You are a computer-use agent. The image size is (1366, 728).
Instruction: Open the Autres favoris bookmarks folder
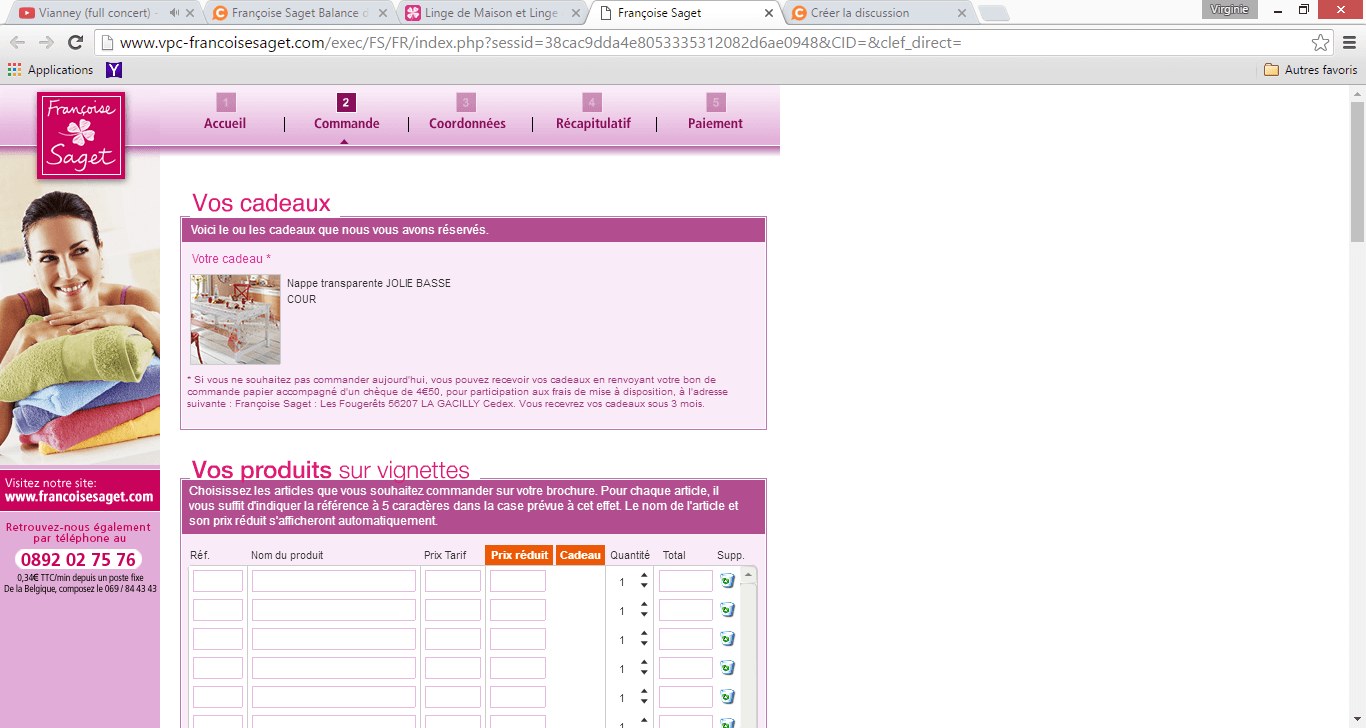point(1311,70)
